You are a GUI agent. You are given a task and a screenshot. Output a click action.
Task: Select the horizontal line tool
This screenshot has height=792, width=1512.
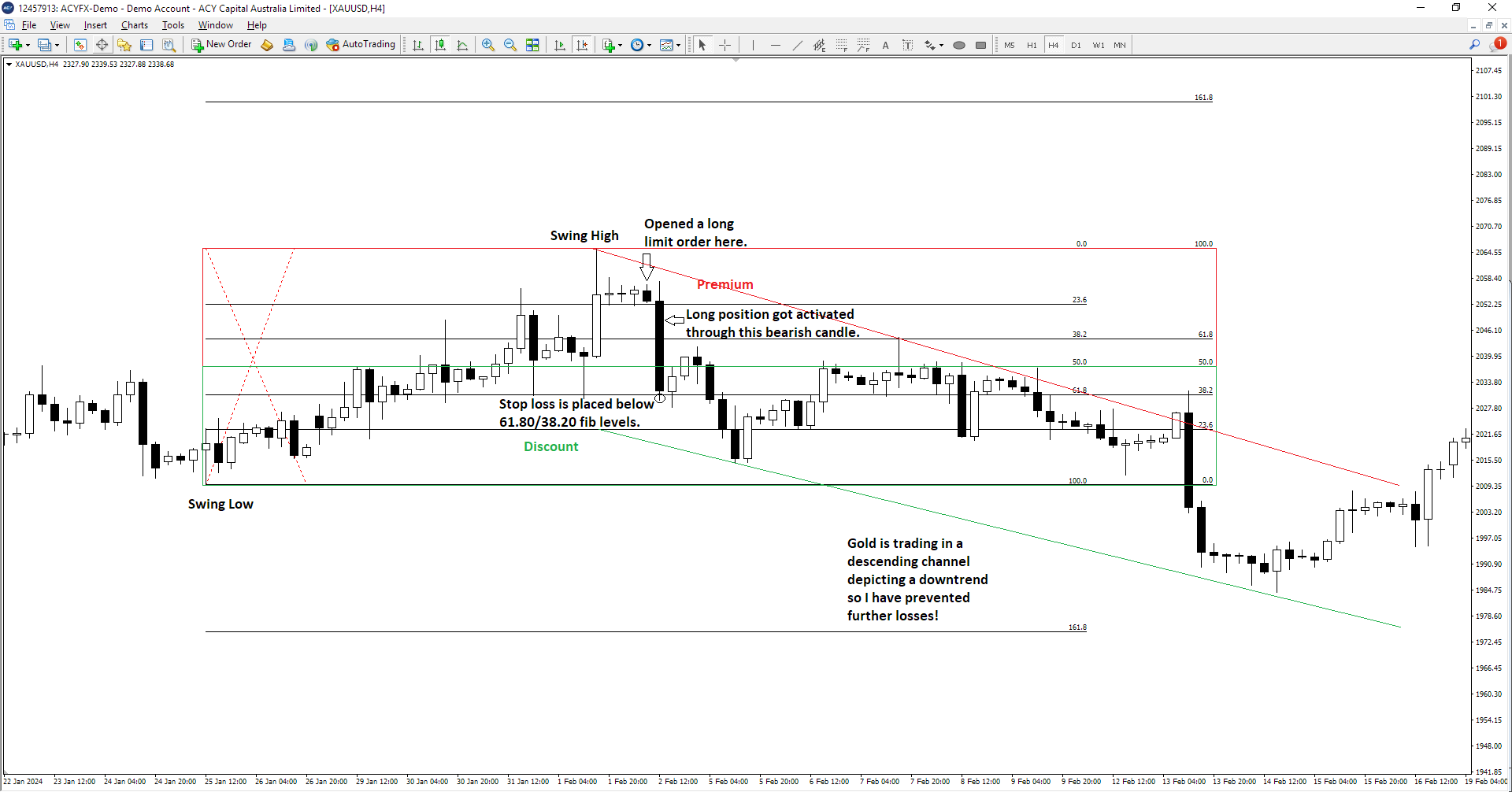pyautogui.click(x=775, y=45)
